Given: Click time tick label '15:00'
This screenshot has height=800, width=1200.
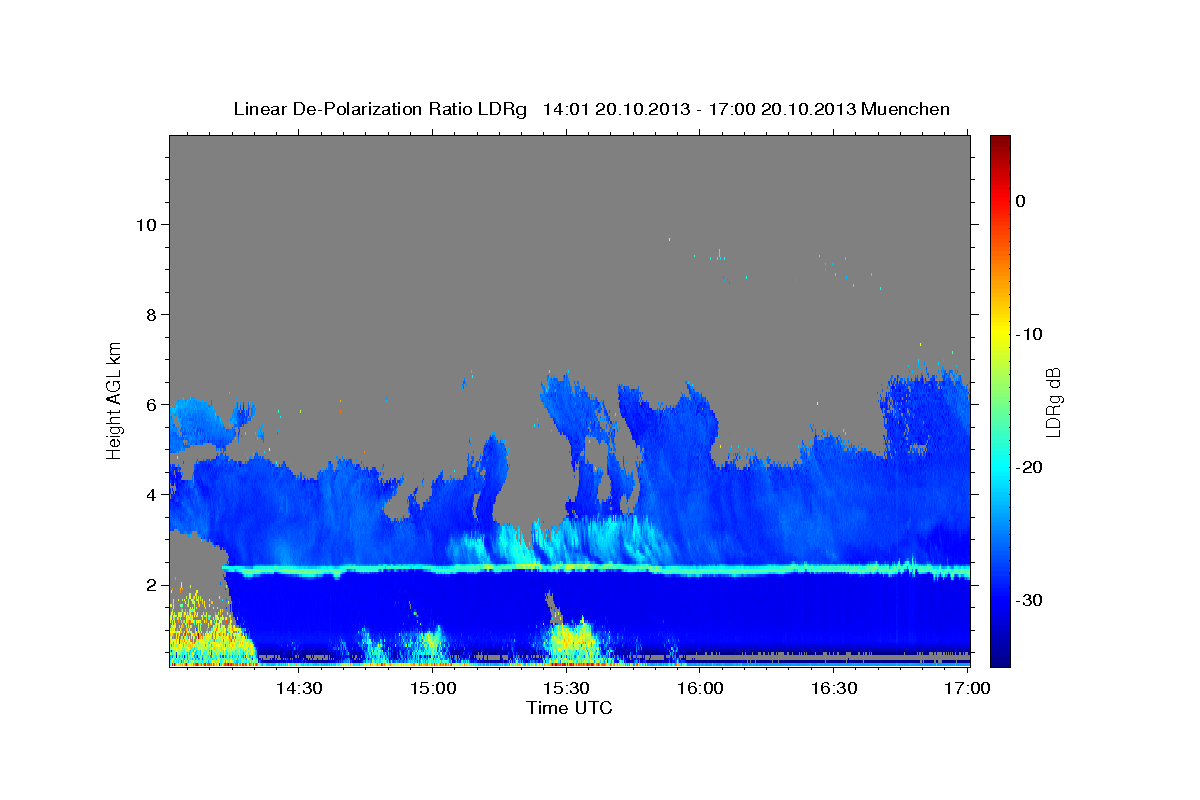Looking at the screenshot, I should (x=432, y=689).
